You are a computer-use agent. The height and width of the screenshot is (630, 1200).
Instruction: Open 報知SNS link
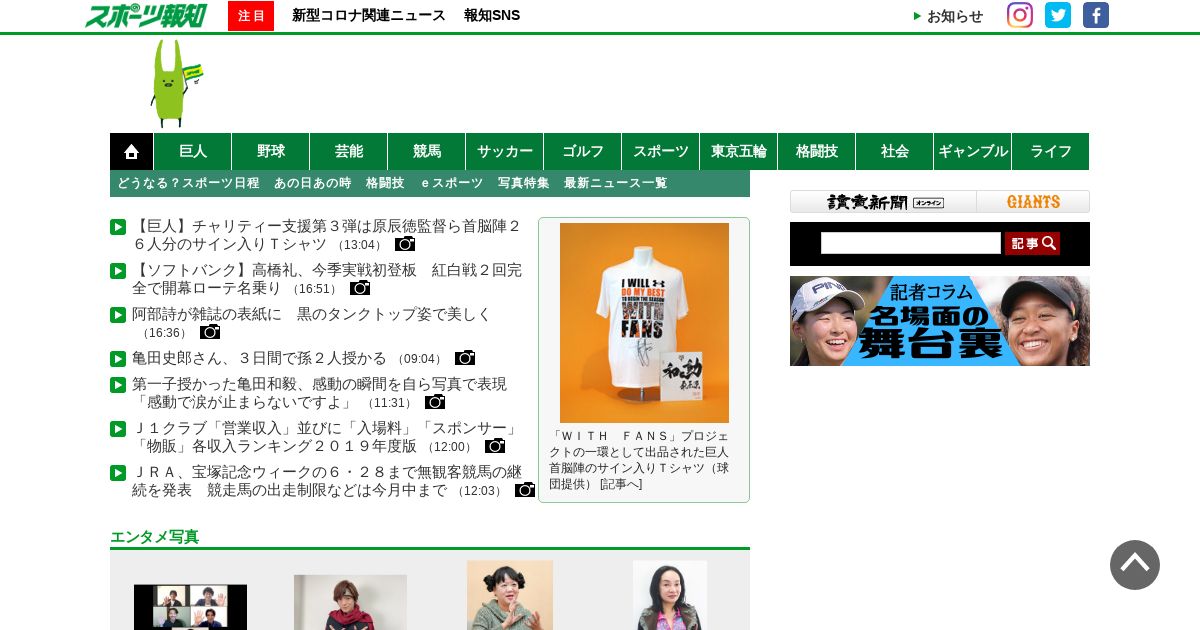click(492, 15)
